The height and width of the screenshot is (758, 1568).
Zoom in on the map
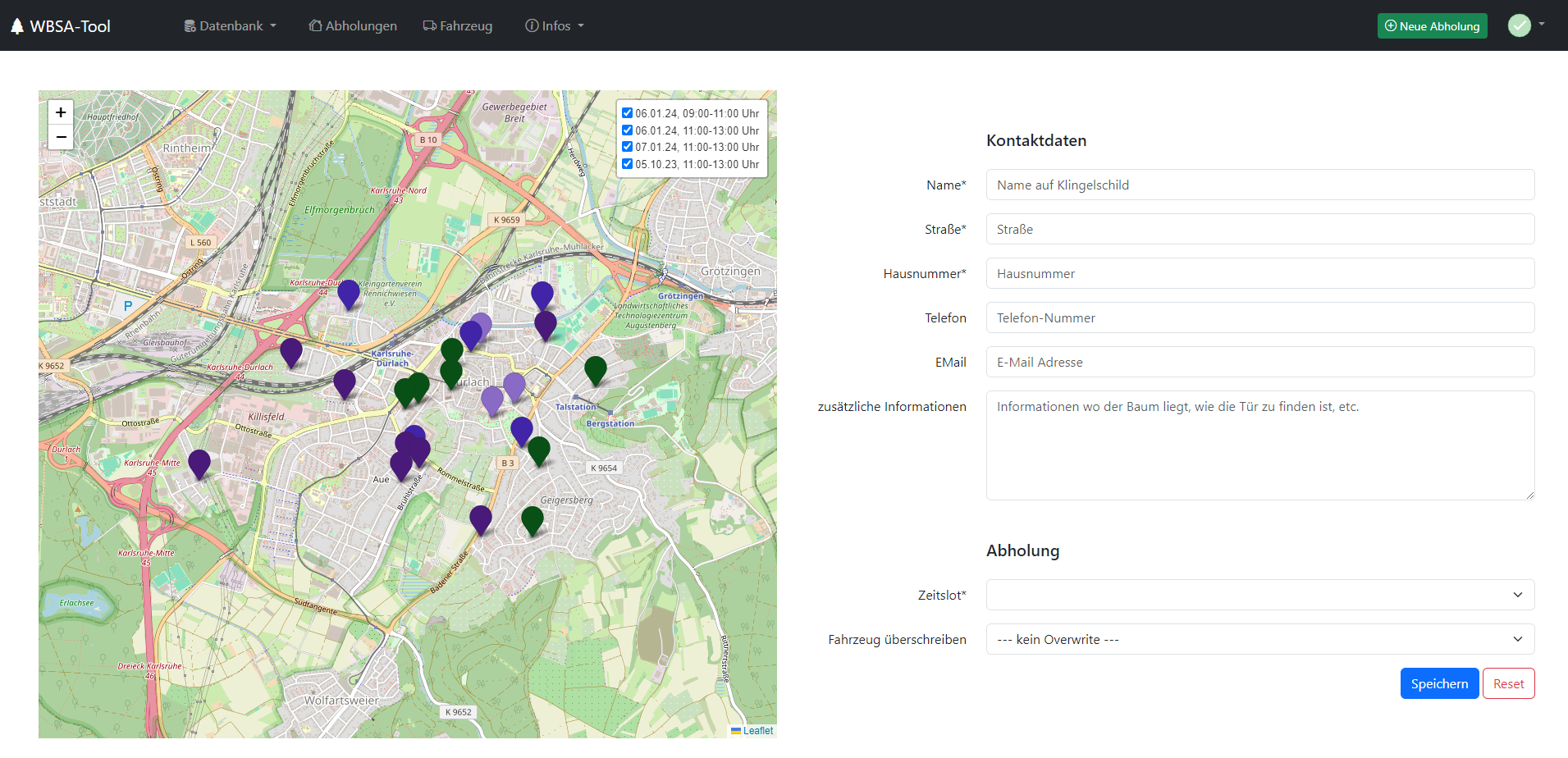coord(61,112)
